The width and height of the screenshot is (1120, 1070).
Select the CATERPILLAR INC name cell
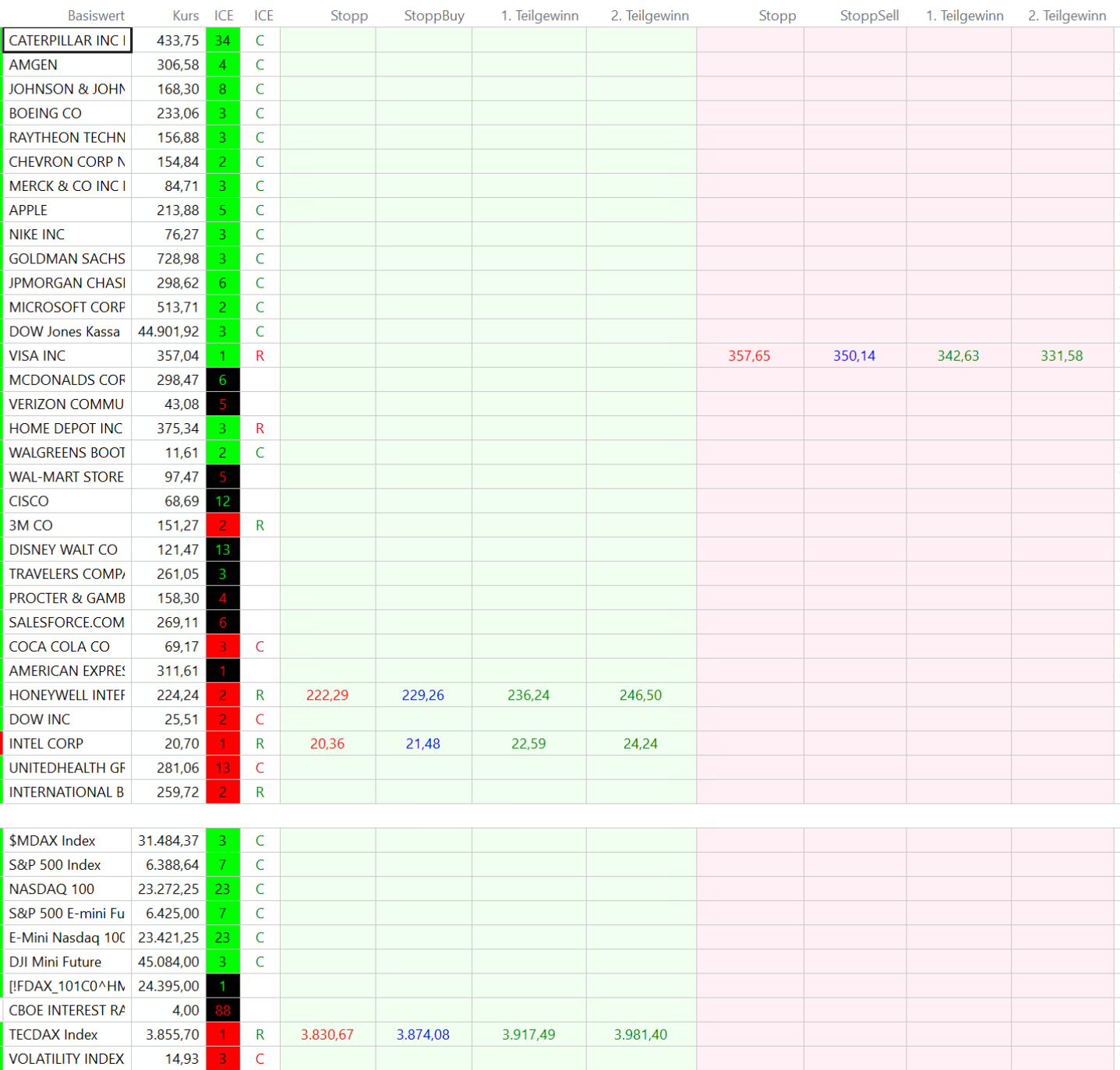67,41
